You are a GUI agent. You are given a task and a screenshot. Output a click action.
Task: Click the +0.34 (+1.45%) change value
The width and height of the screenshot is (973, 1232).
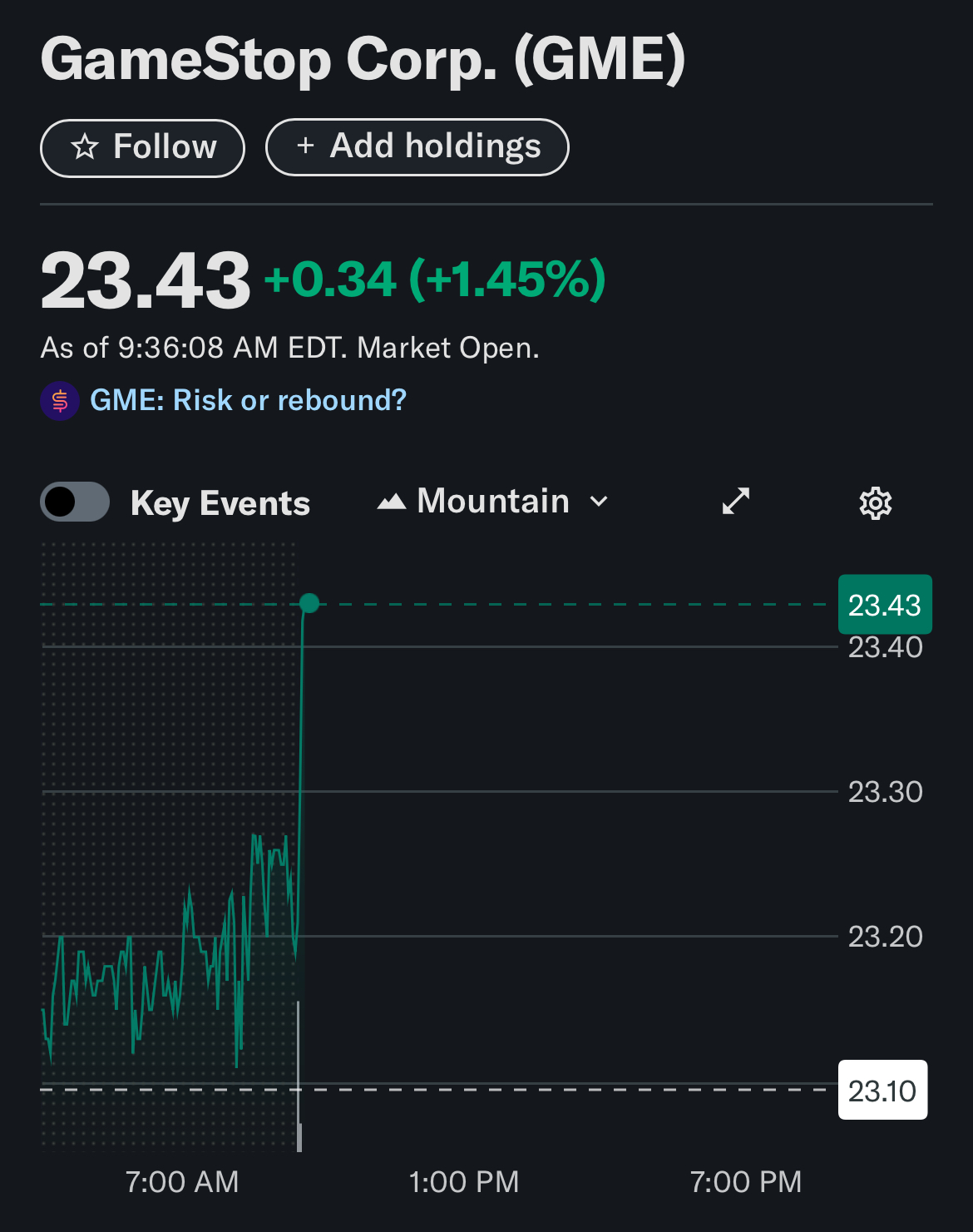[435, 279]
